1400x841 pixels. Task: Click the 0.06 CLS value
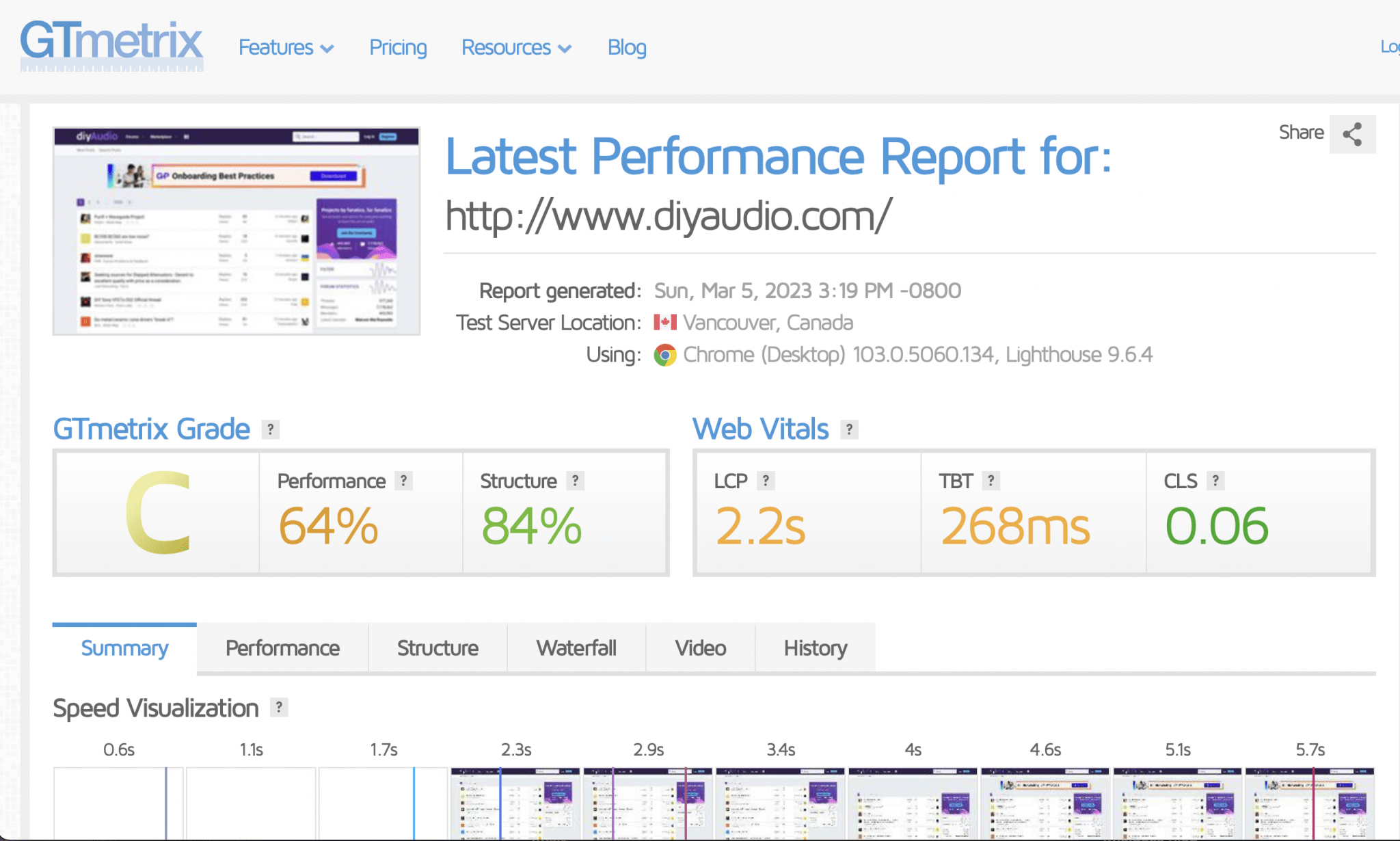click(x=1217, y=526)
